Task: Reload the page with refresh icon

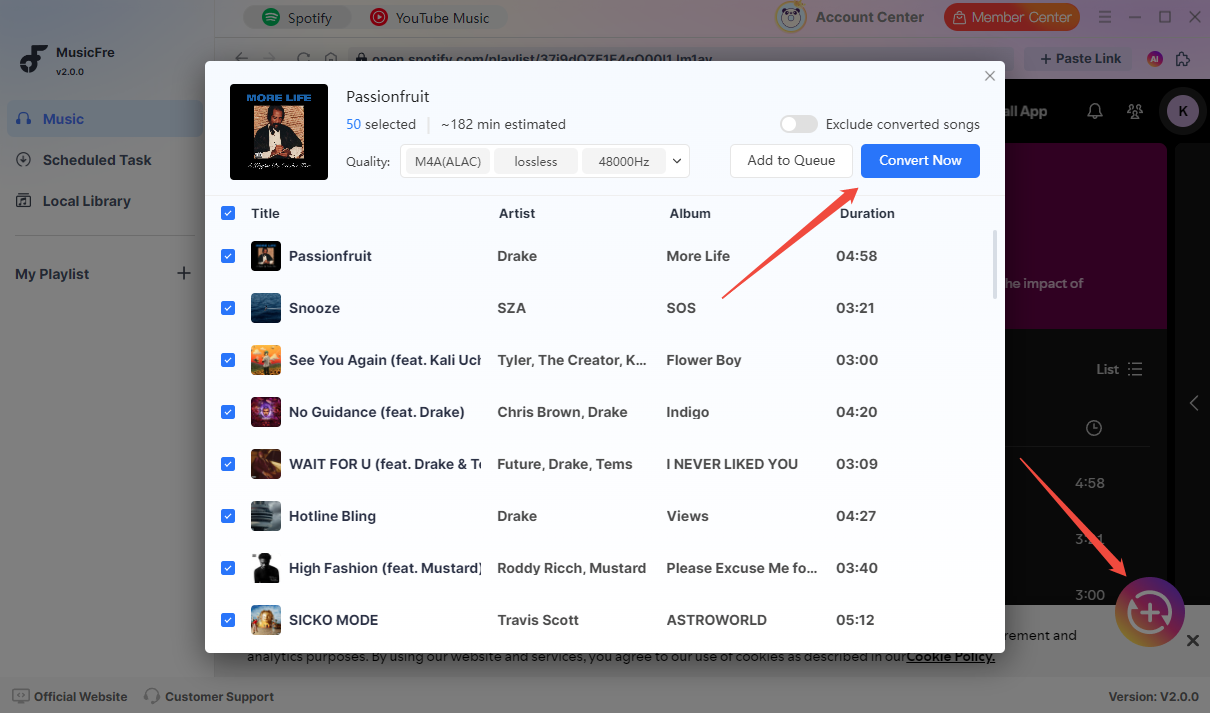Action: 303,58
